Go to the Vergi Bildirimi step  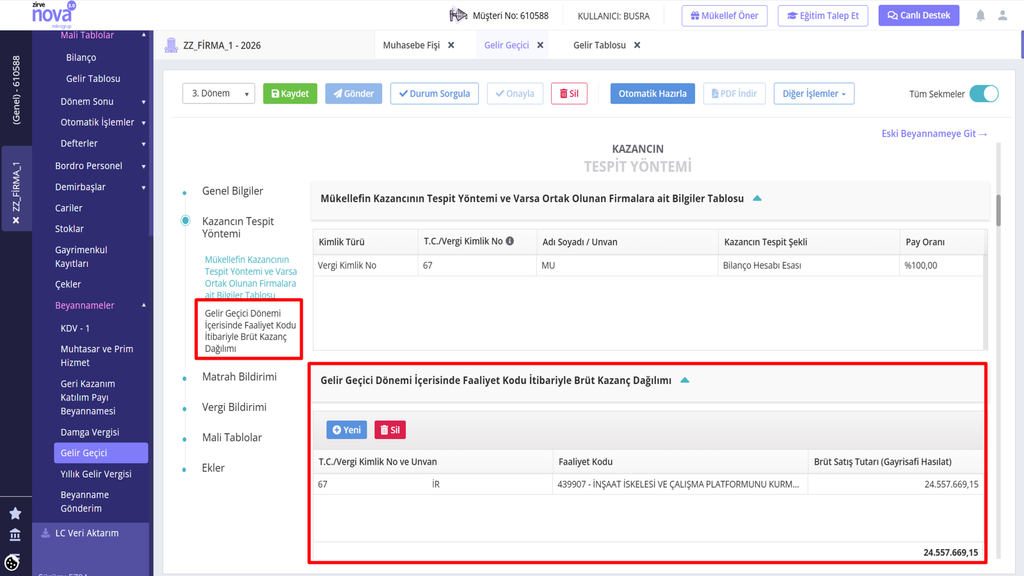click(x=234, y=407)
